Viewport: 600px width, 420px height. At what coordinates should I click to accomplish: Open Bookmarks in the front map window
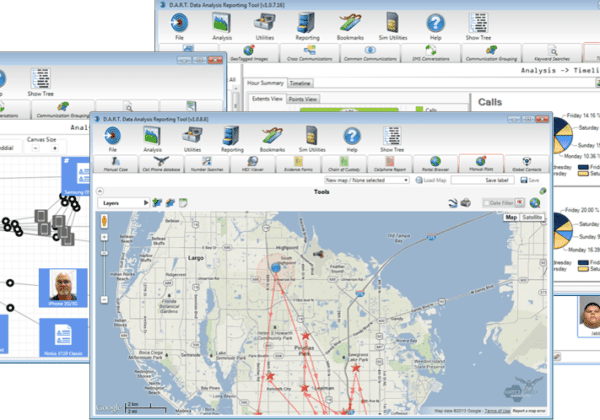272,139
